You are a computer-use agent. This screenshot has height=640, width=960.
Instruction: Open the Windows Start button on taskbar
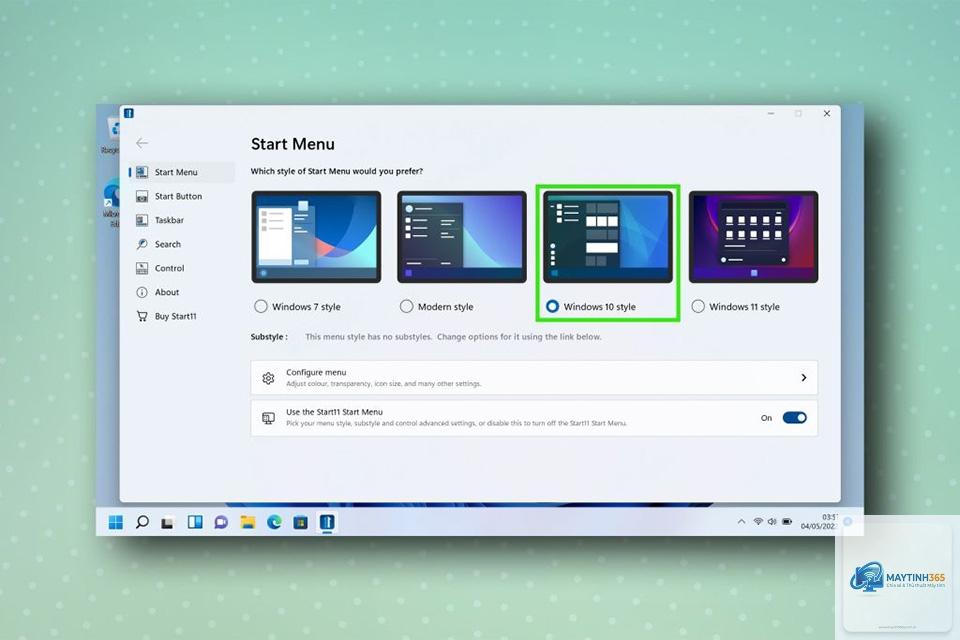point(116,522)
